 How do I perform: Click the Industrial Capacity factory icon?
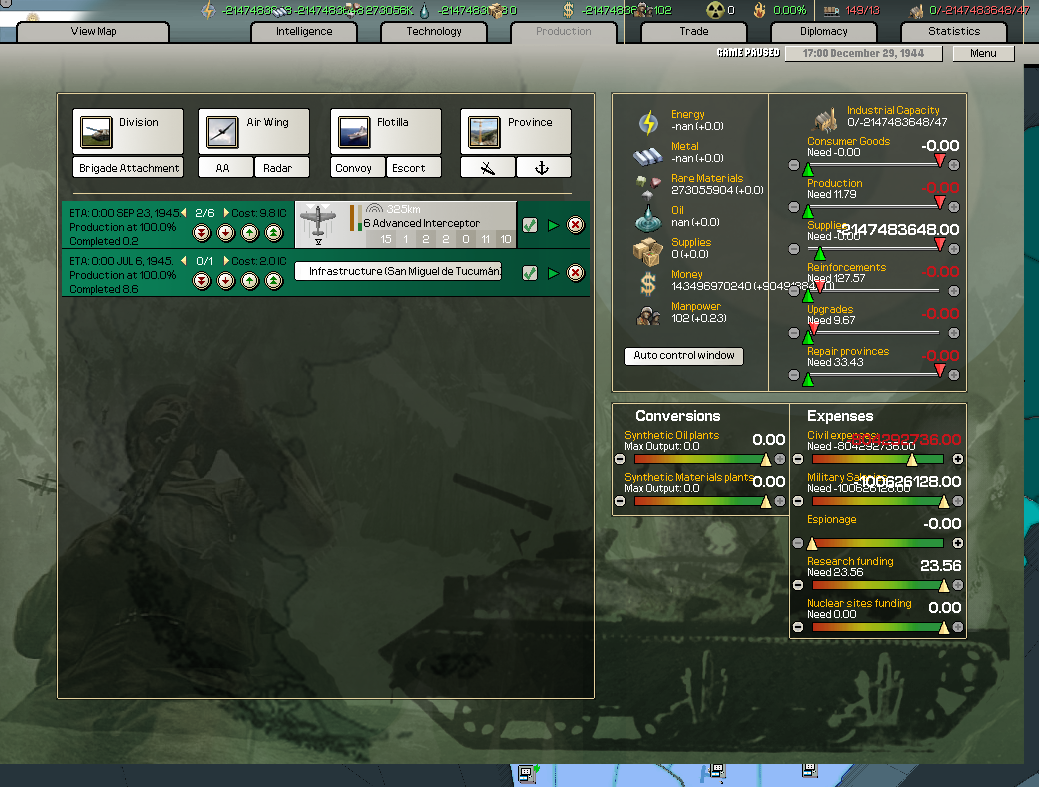[826, 121]
